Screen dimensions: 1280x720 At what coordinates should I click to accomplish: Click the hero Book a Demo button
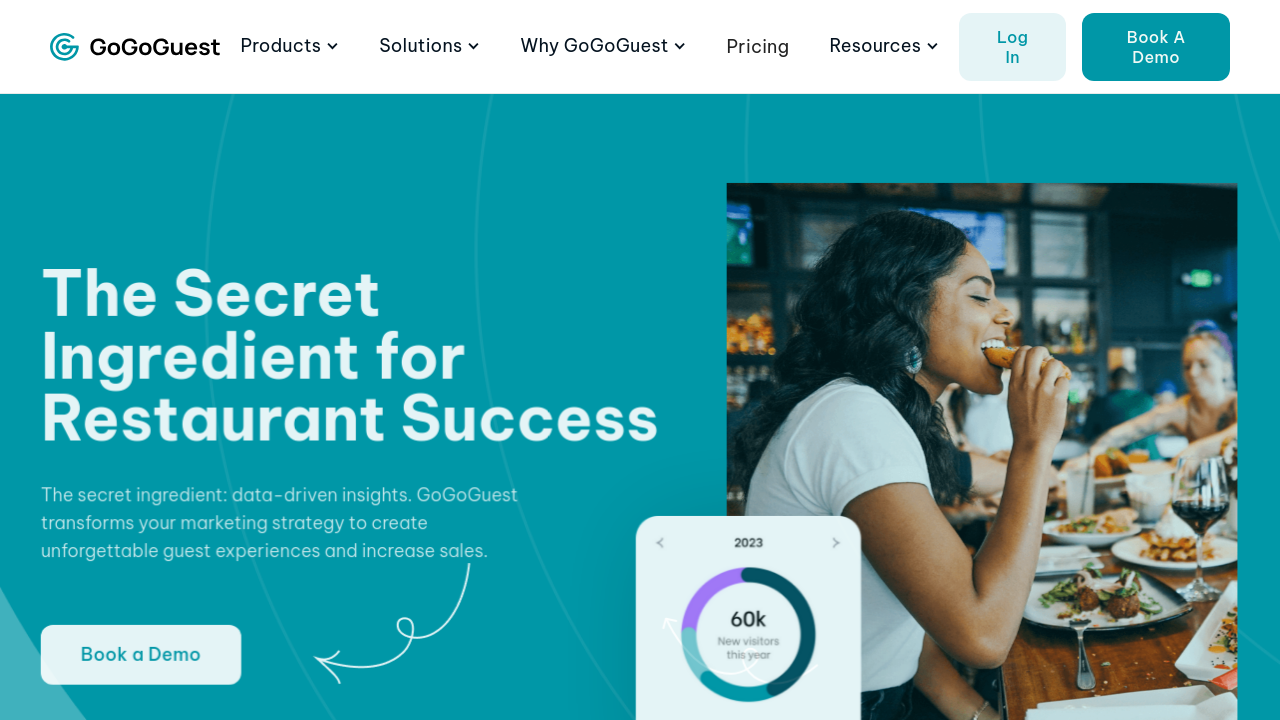tap(141, 655)
